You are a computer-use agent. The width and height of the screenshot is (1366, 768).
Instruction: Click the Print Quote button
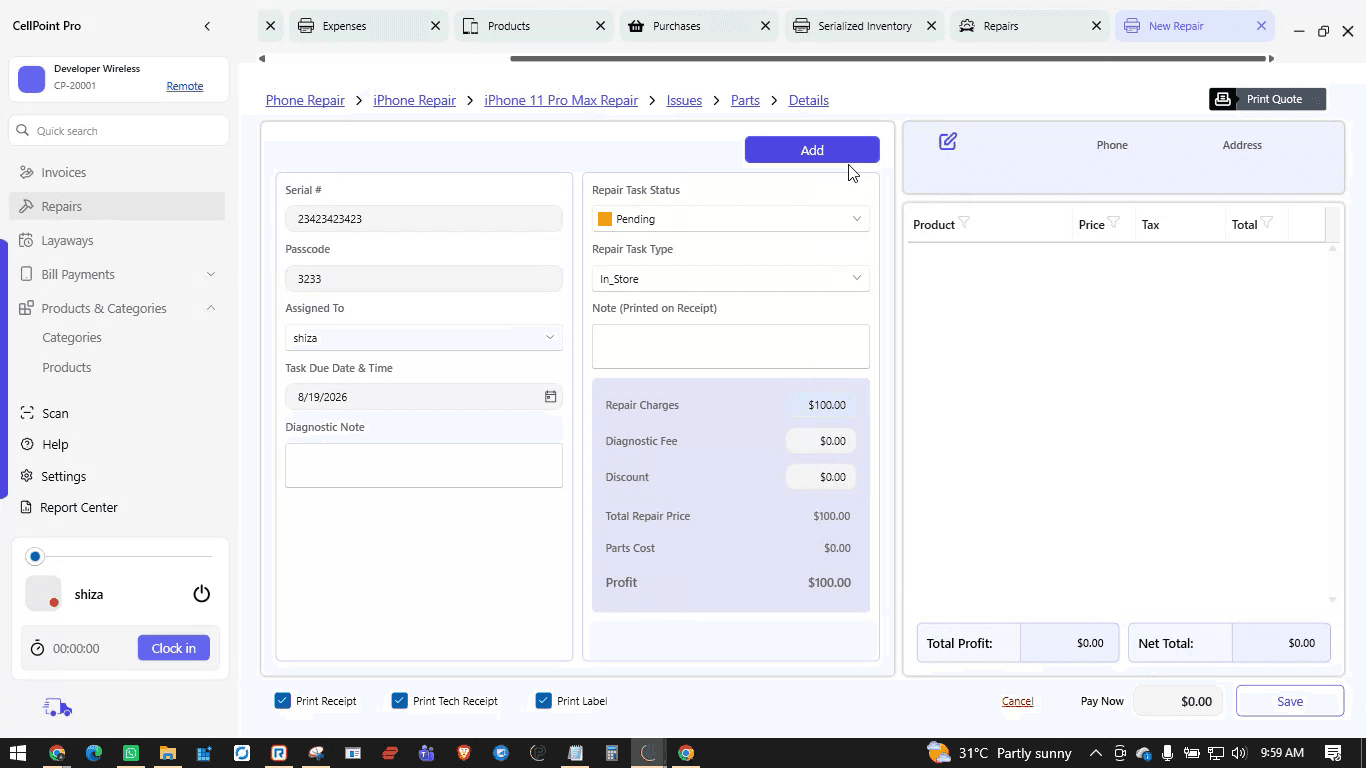click(x=1268, y=99)
